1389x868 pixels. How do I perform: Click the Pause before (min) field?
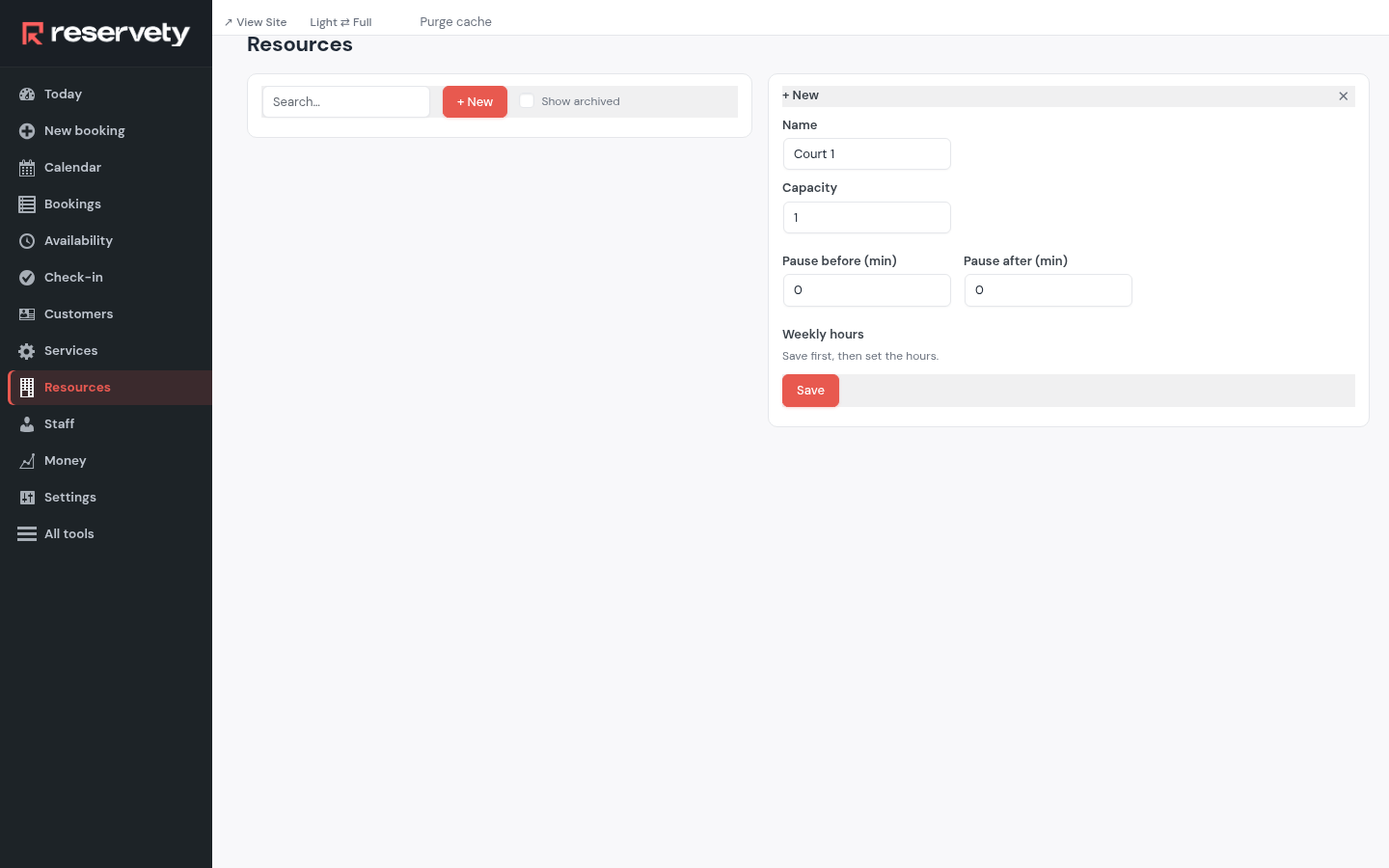coord(867,290)
